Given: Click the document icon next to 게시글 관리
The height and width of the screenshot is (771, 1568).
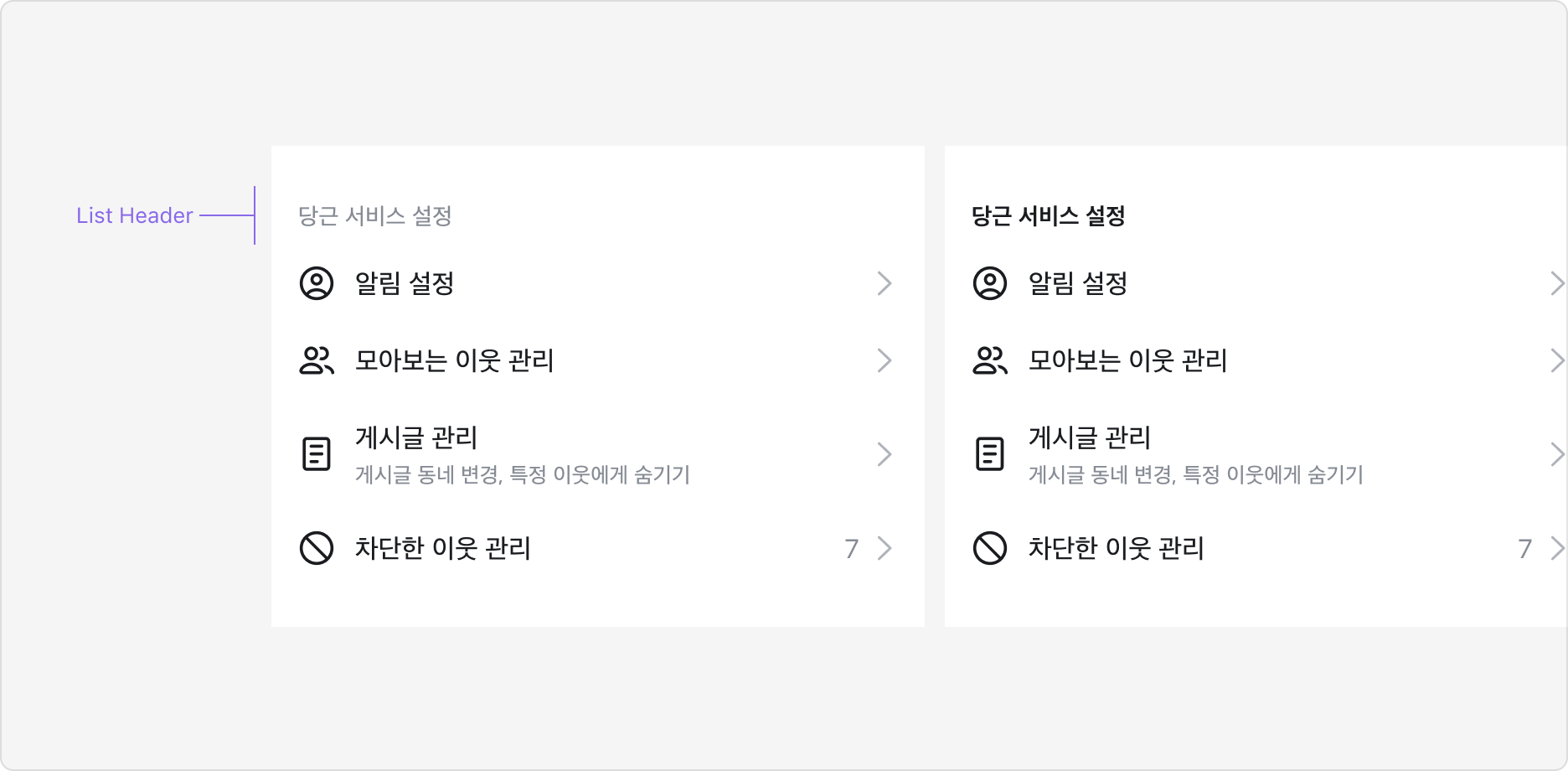Looking at the screenshot, I should pyautogui.click(x=316, y=454).
